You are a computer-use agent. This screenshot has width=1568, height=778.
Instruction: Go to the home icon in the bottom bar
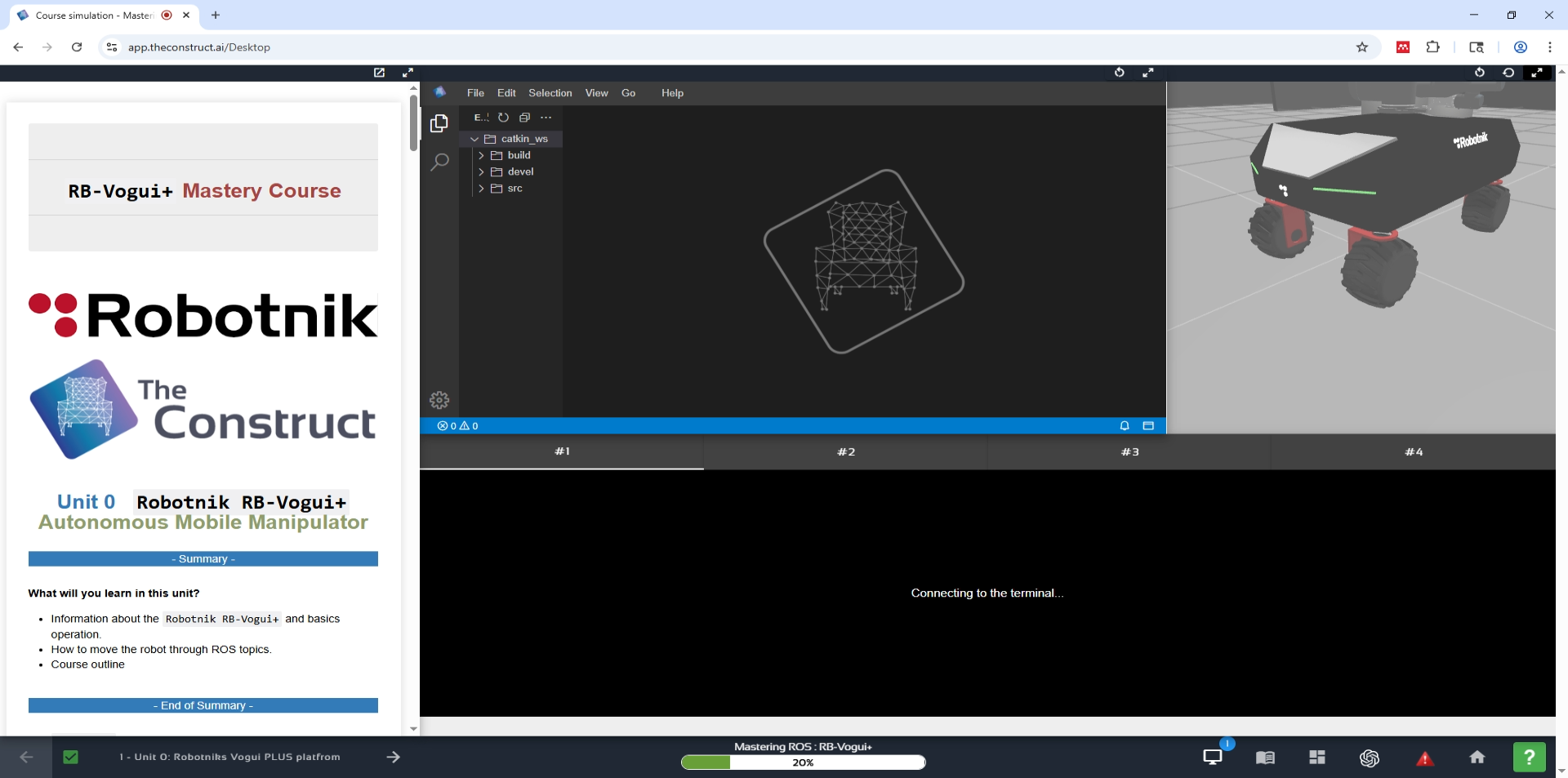click(1477, 757)
